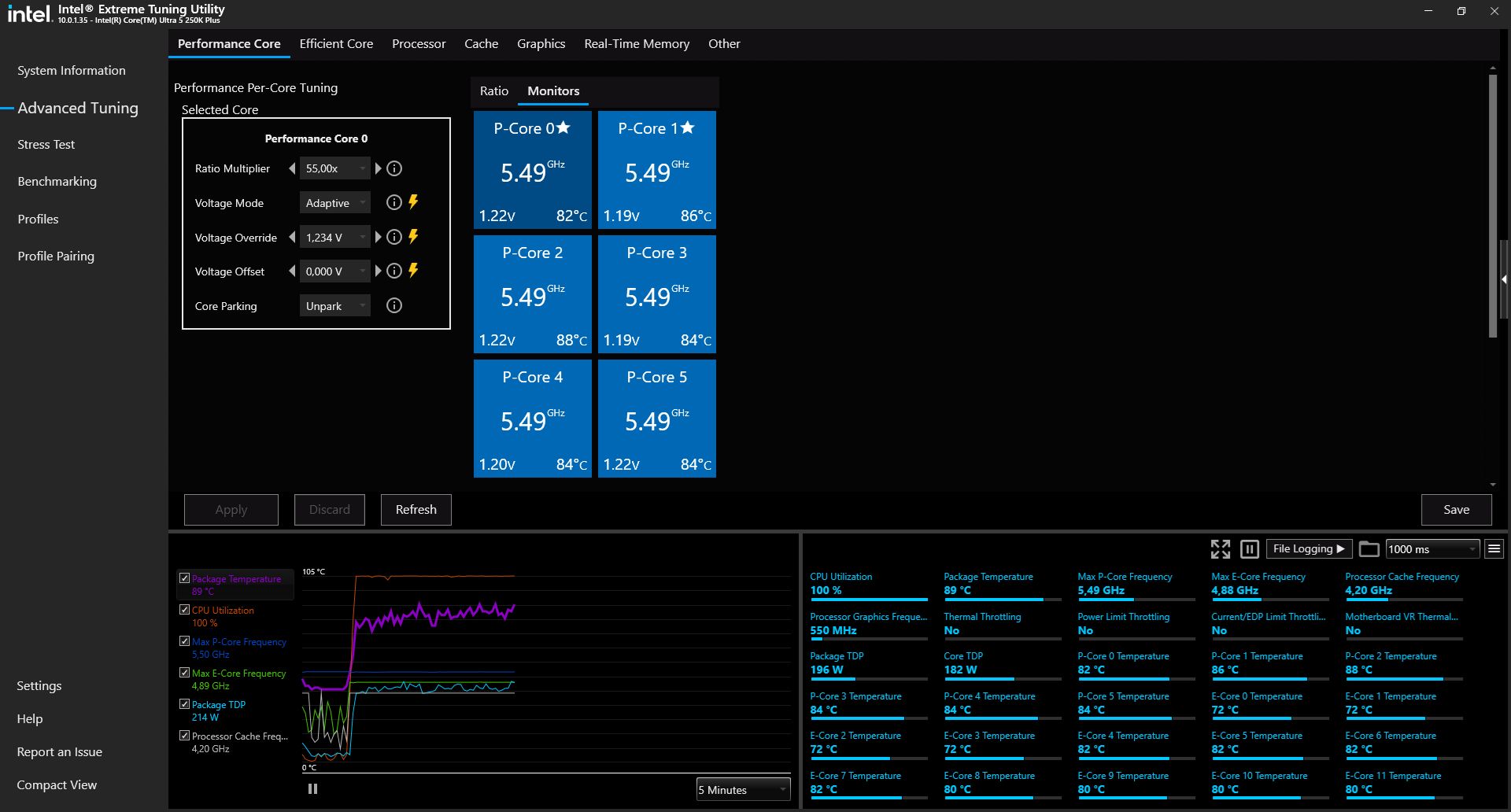Screen dimensions: 1511x812
Task: Select P-Core 2 monitor tile
Action: pos(533,294)
